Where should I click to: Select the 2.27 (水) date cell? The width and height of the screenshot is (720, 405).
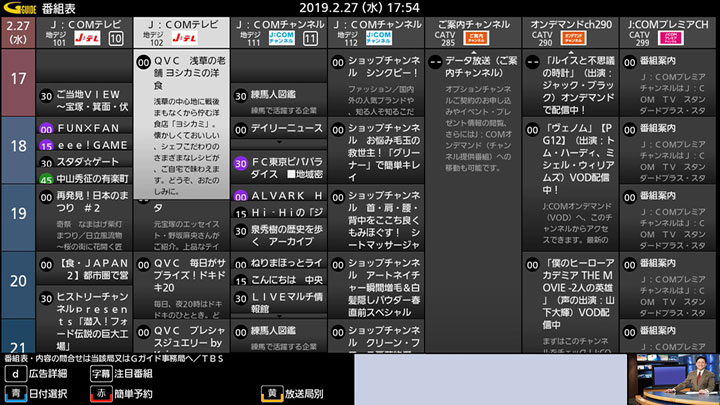click(x=18, y=33)
